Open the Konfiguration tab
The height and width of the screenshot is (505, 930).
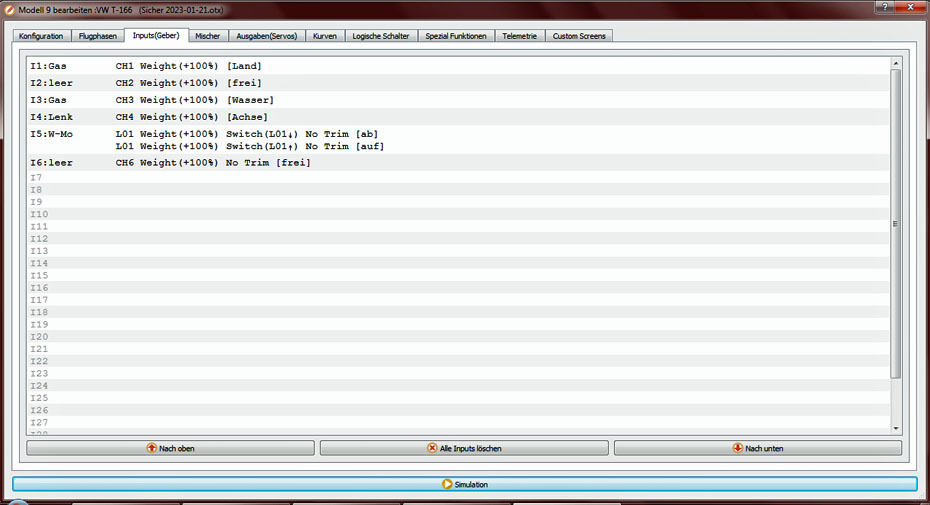[x=41, y=36]
